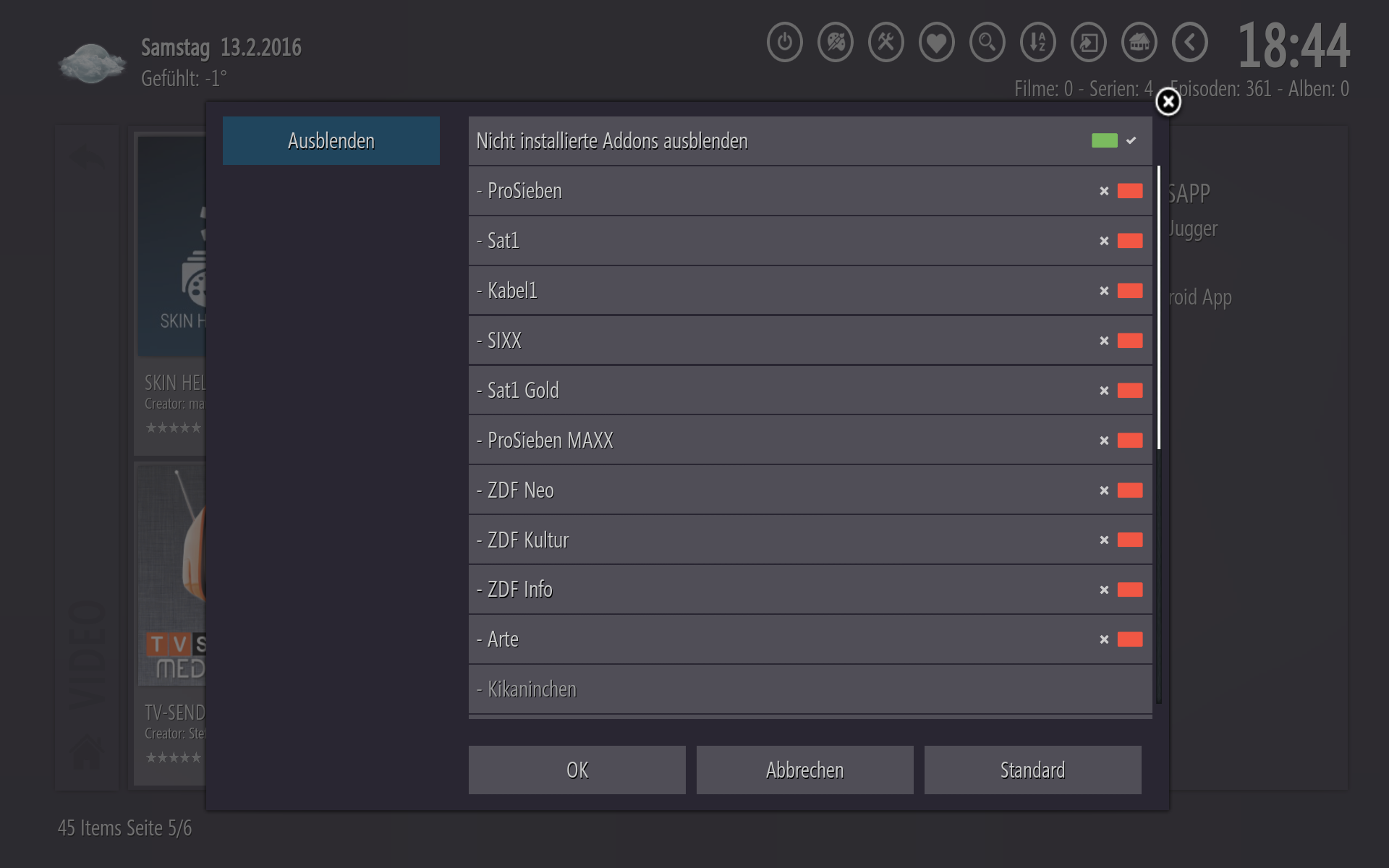Select the '- Kikaninchen' row
The image size is (1389, 868).
point(810,689)
